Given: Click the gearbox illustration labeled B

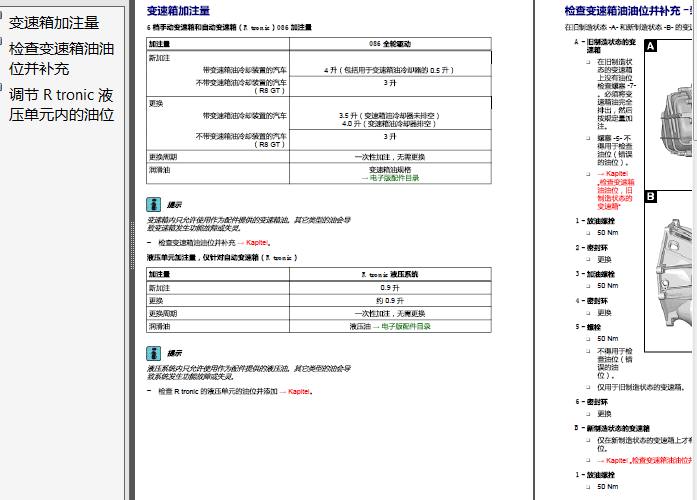Looking at the screenshot, I should (x=671, y=271).
